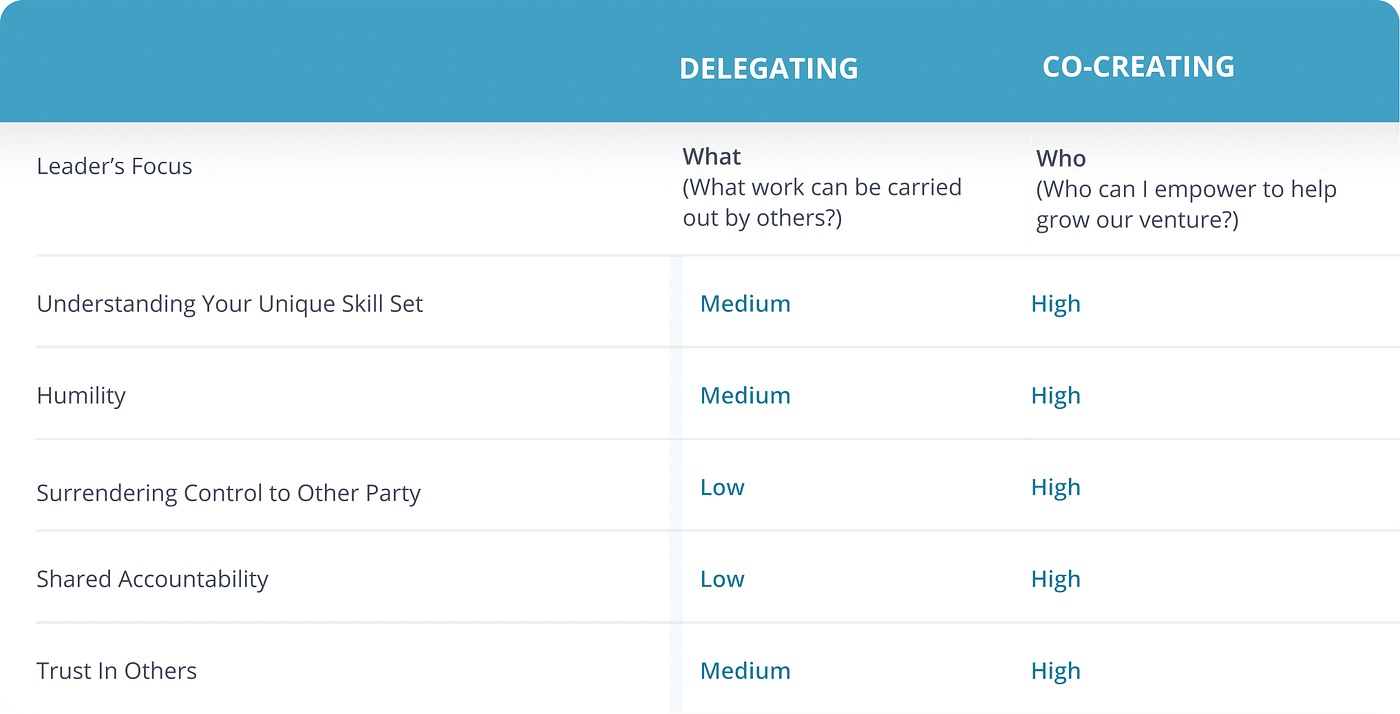The height and width of the screenshot is (714, 1400).
Task: Click the DELEGATING column header
Action: pyautogui.click(x=768, y=68)
